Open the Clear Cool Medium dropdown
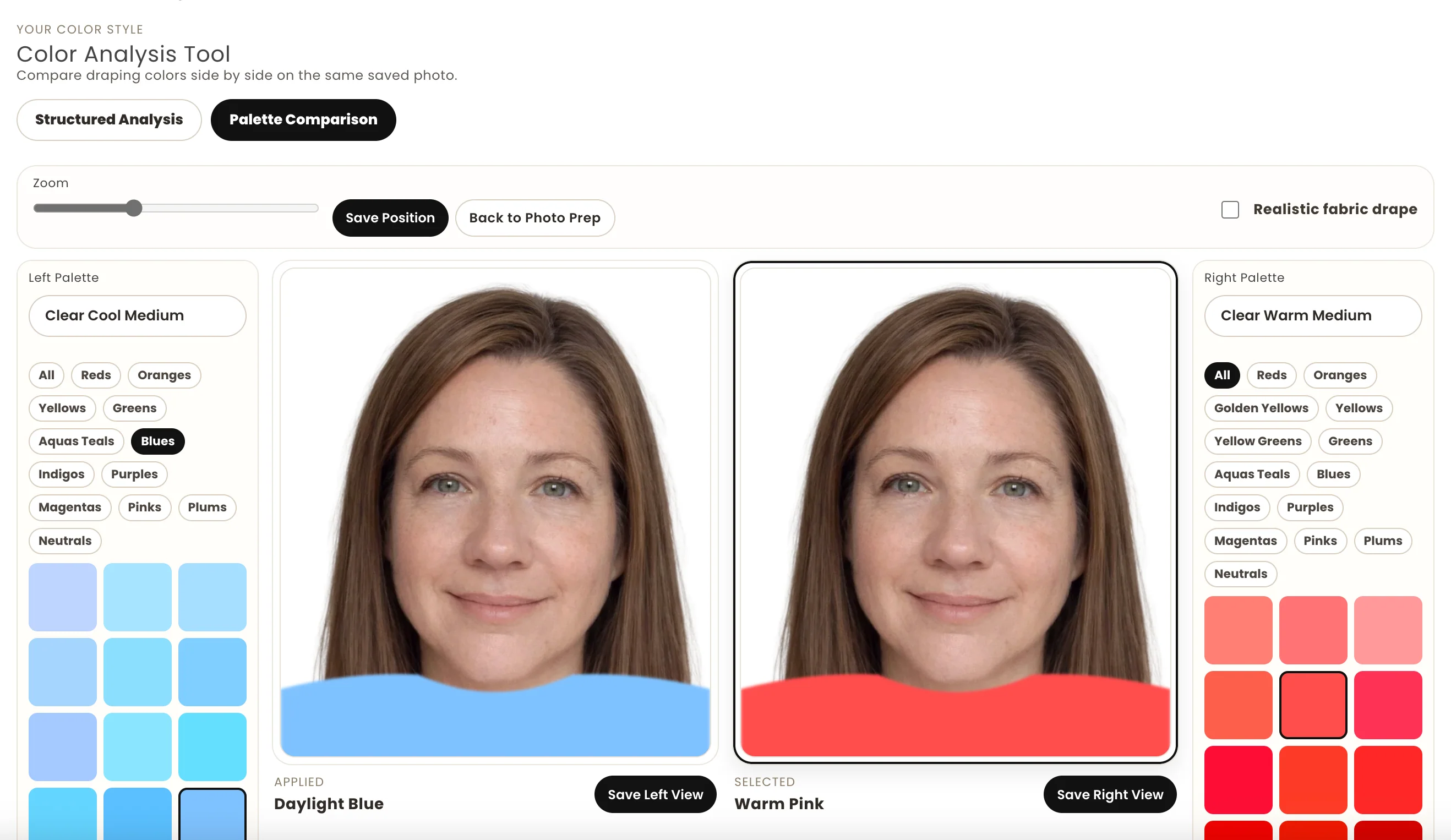The image size is (1451, 840). pos(137,315)
